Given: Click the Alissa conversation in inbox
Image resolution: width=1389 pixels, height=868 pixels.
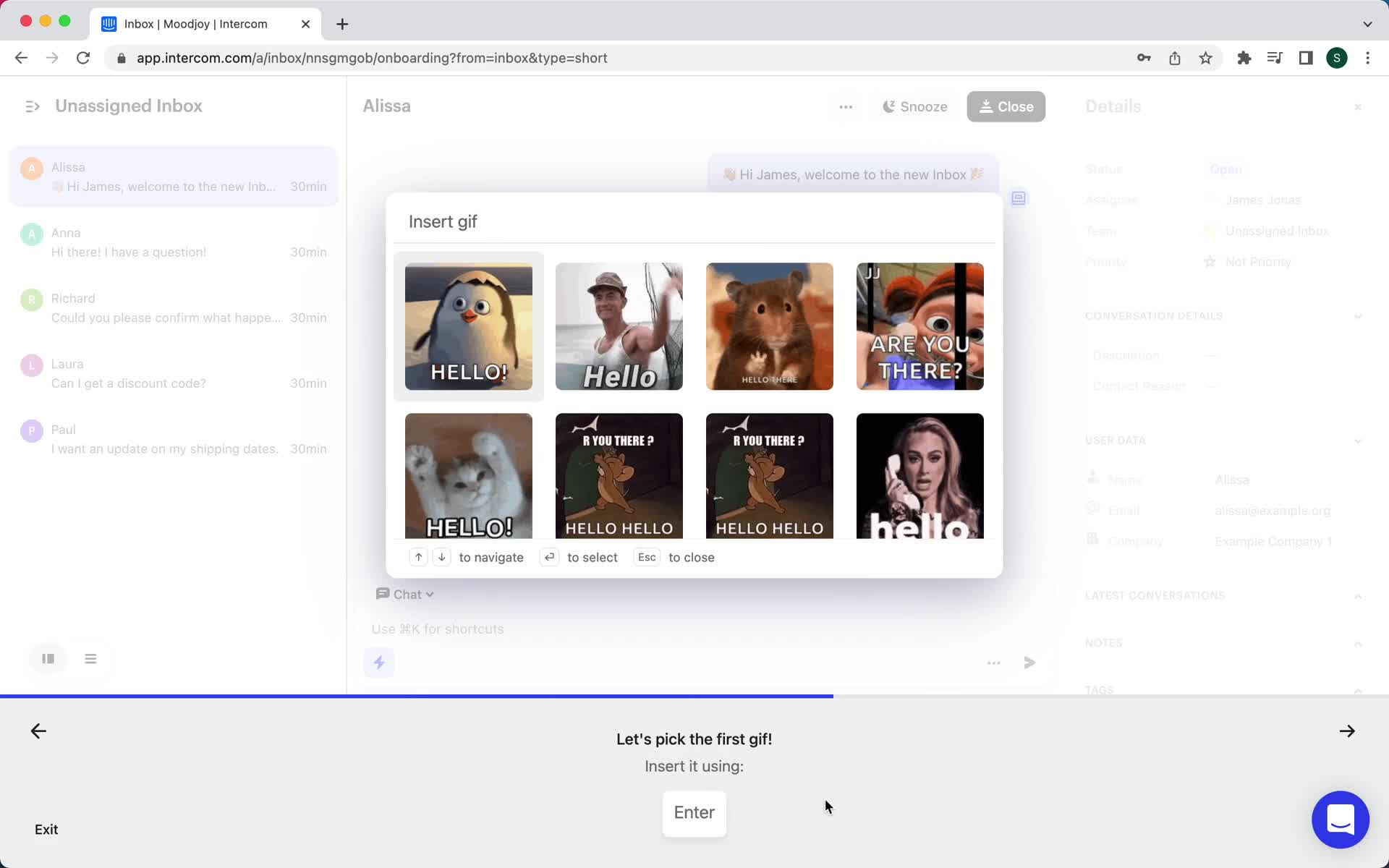Looking at the screenshot, I should point(173,176).
